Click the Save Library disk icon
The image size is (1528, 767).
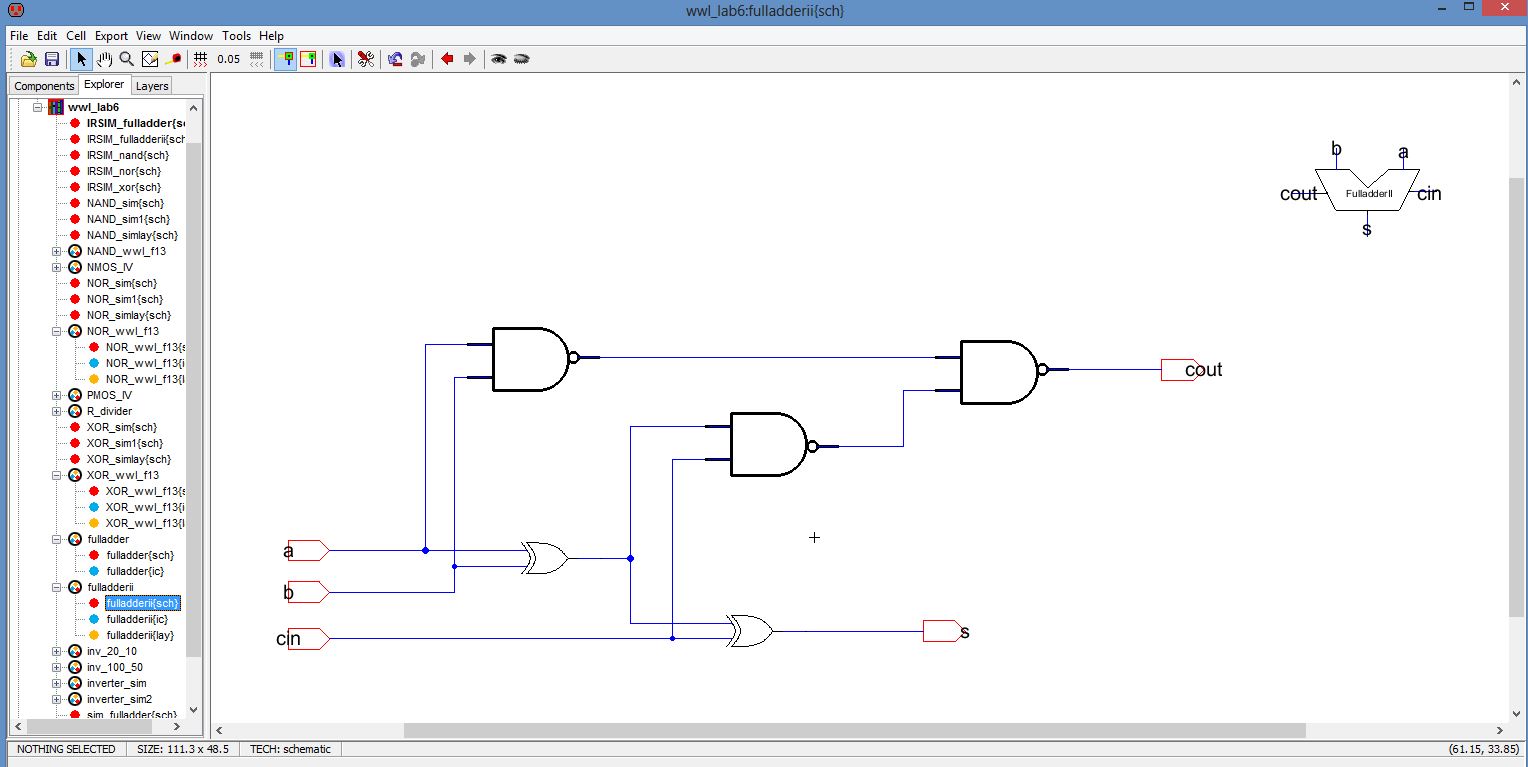coord(51,59)
